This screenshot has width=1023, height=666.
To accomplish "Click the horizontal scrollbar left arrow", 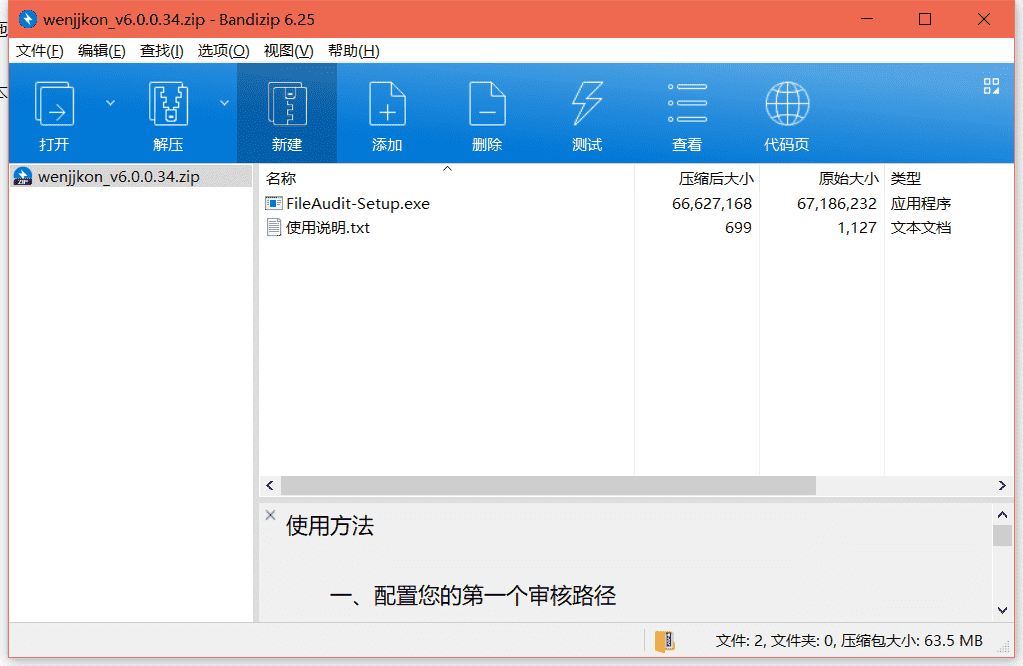I will click(269, 485).
